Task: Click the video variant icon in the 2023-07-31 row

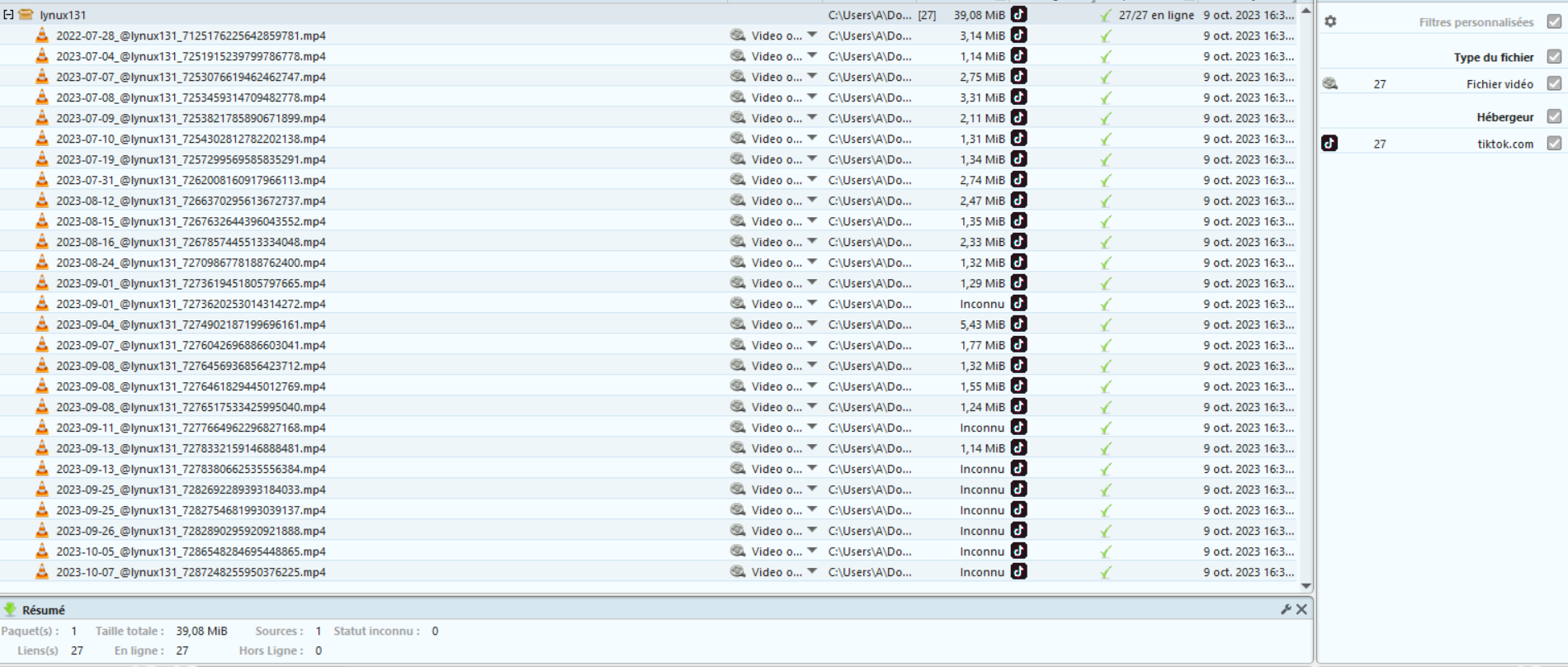Action: pyautogui.click(x=738, y=180)
